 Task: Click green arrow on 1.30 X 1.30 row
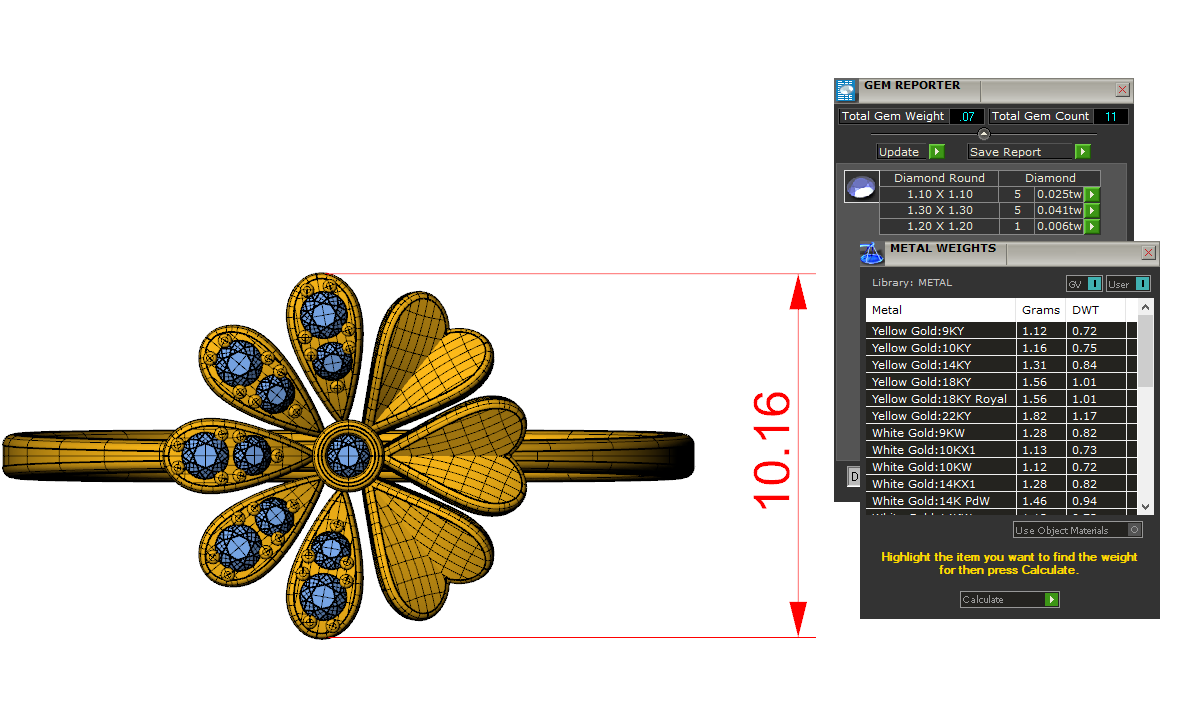pyautogui.click(x=1092, y=211)
